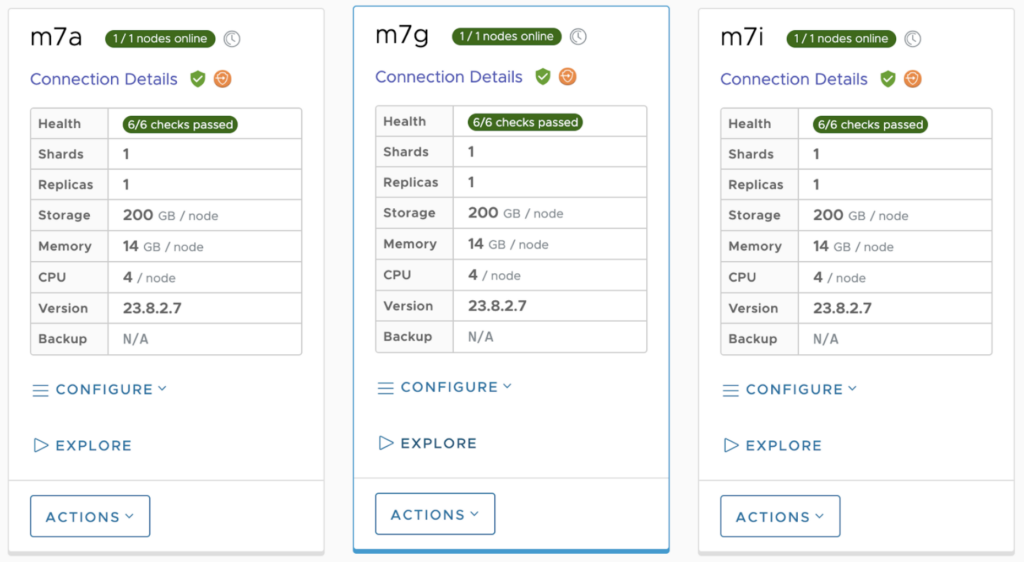The image size is (1024, 562).
Task: Expand the CONFIGURE menu for m7a
Action: point(100,390)
